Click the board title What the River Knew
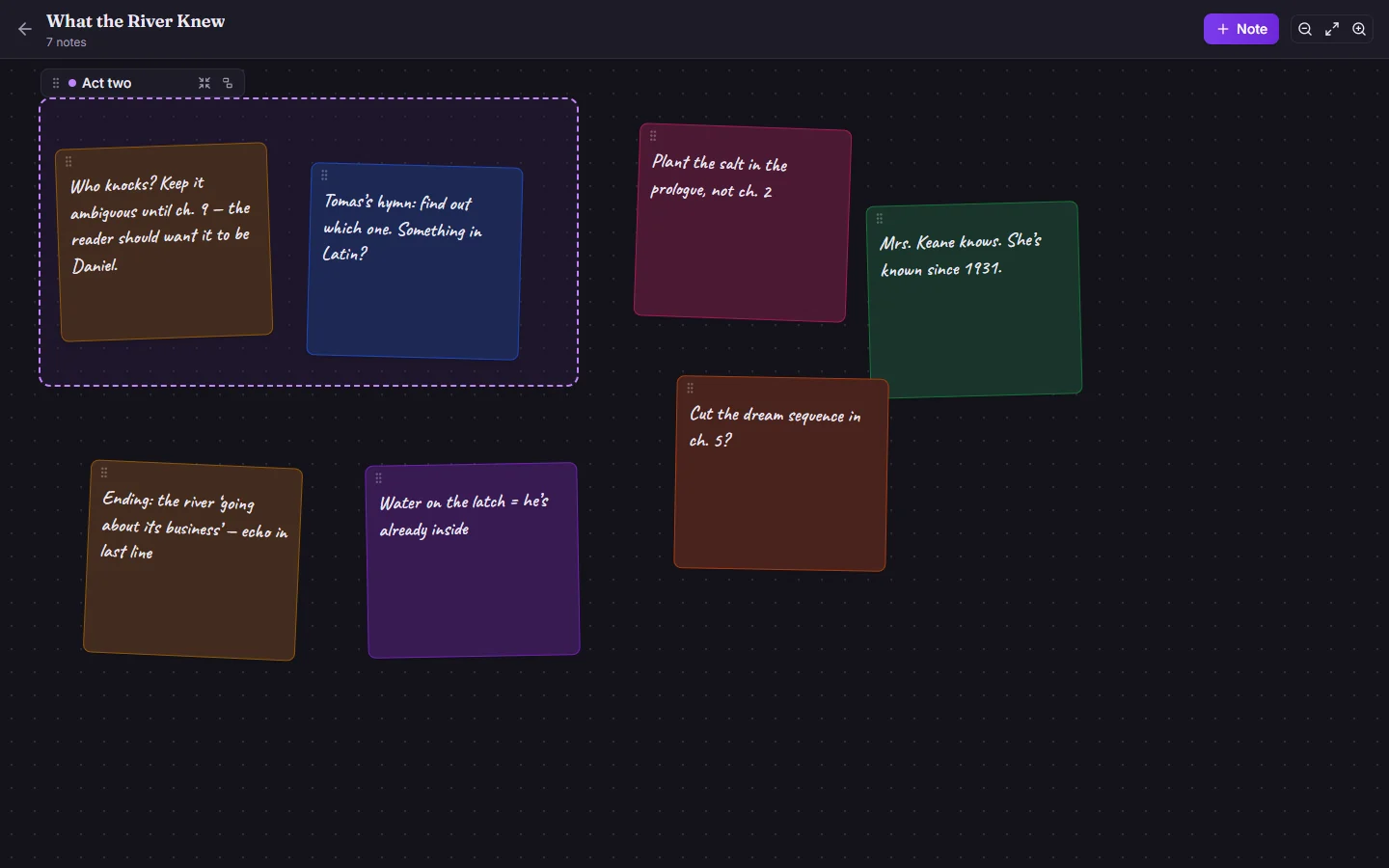Screen dimensions: 1389x868 point(136,21)
